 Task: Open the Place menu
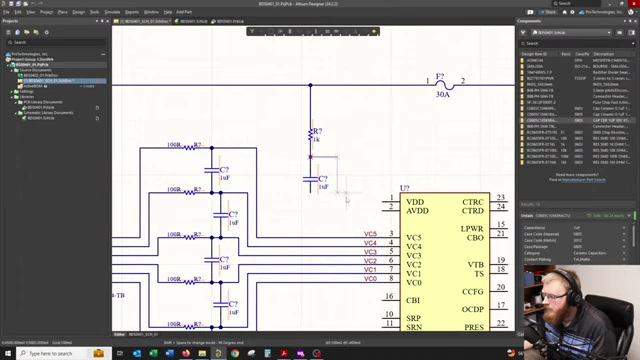click(x=62, y=12)
